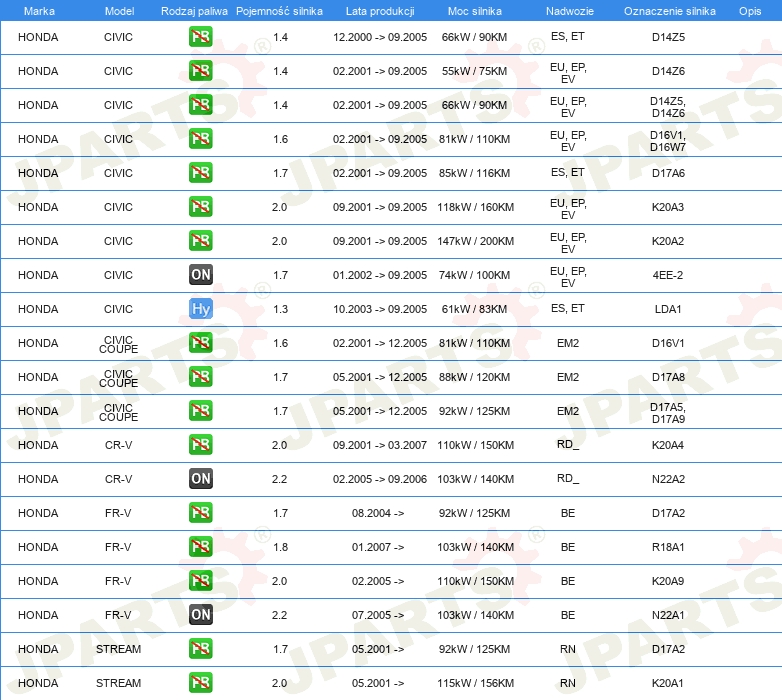Click production dates 02.2005 -> 09.2006
Image resolution: width=782 pixels, height=700 pixels.
coord(380,479)
